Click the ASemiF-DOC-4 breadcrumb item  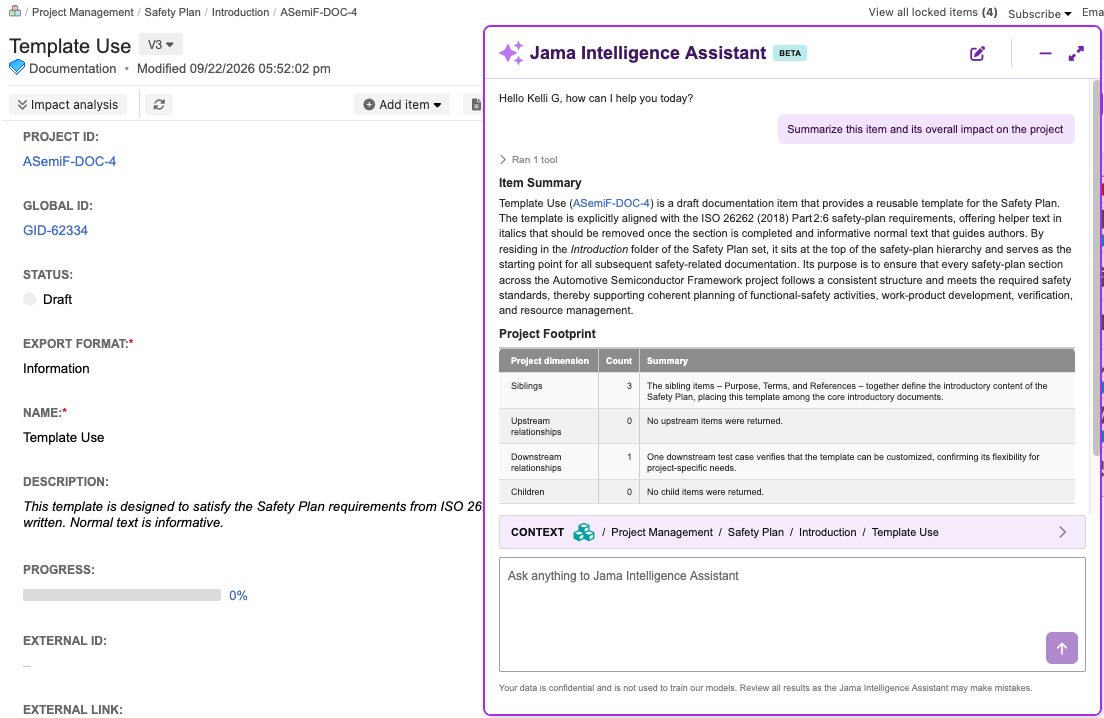318,12
